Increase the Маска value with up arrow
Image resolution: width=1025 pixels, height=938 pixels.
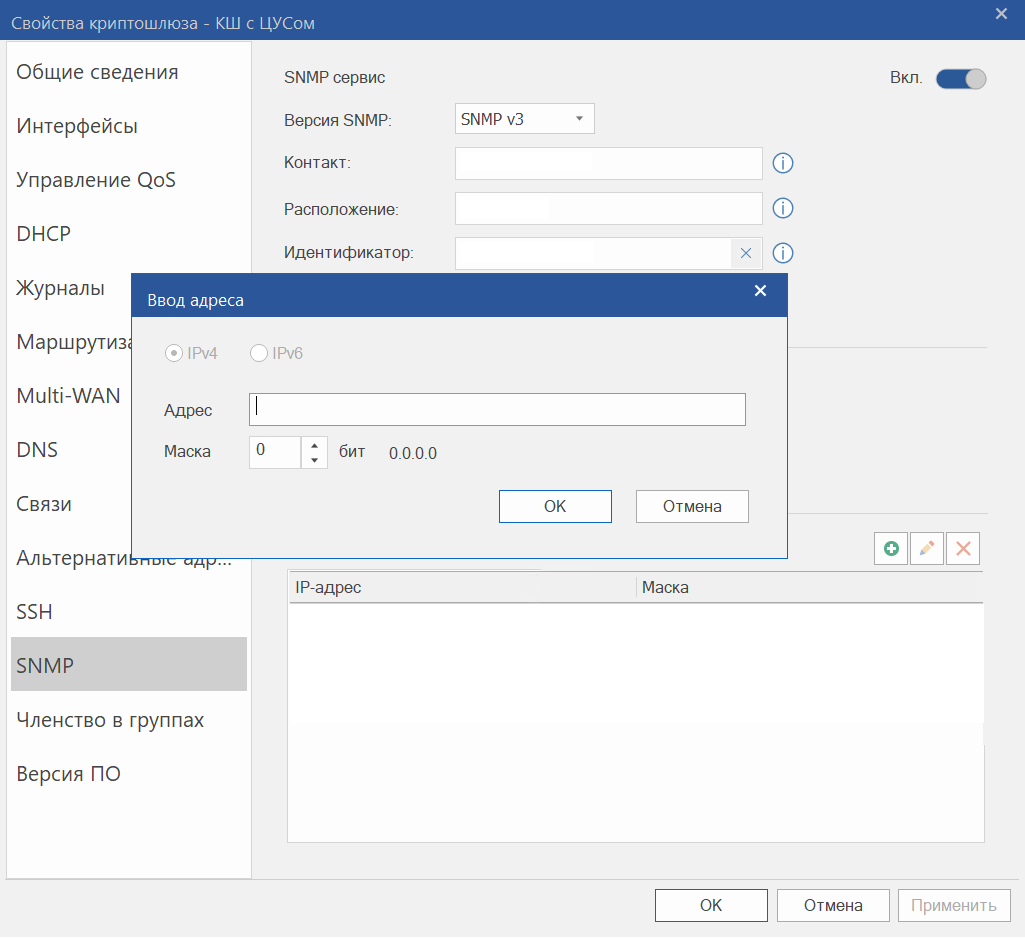[314, 444]
